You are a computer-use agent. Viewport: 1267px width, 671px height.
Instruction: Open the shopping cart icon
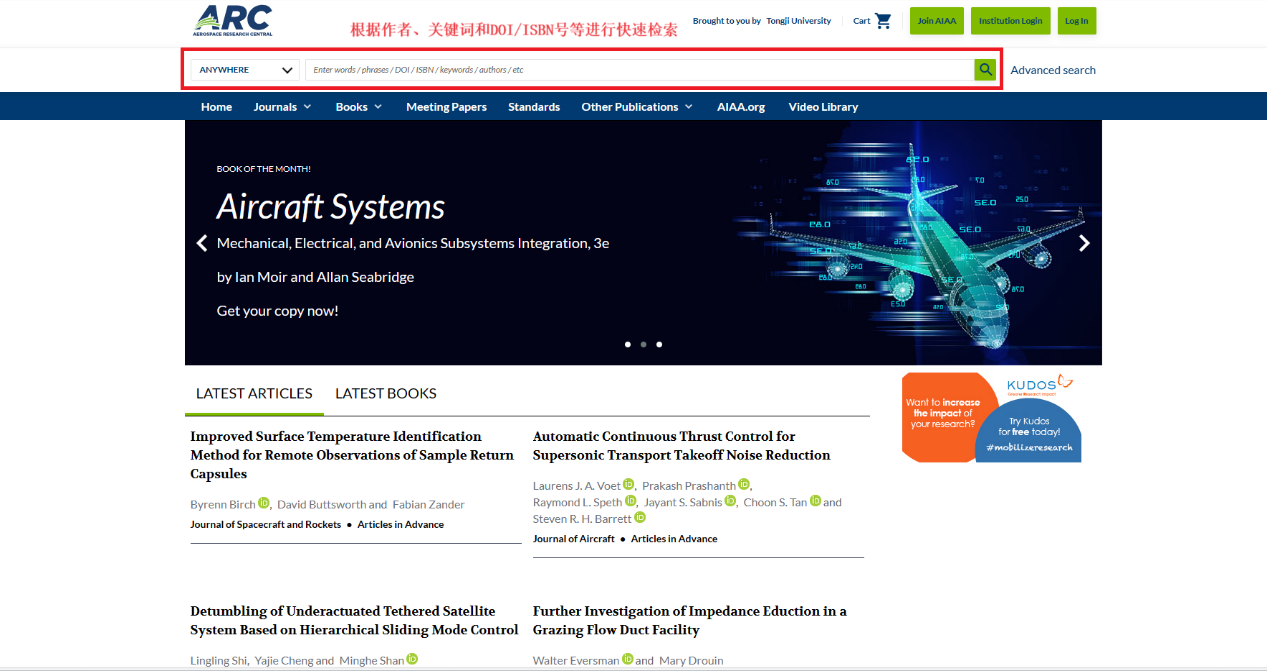click(x=883, y=20)
